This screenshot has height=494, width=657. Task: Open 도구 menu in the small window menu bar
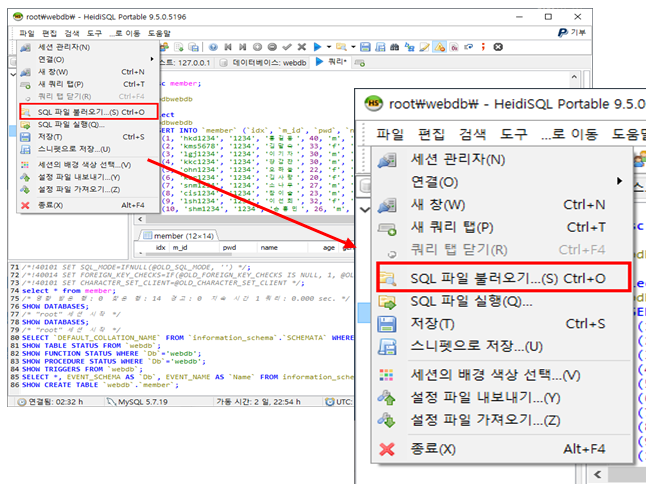[x=94, y=33]
